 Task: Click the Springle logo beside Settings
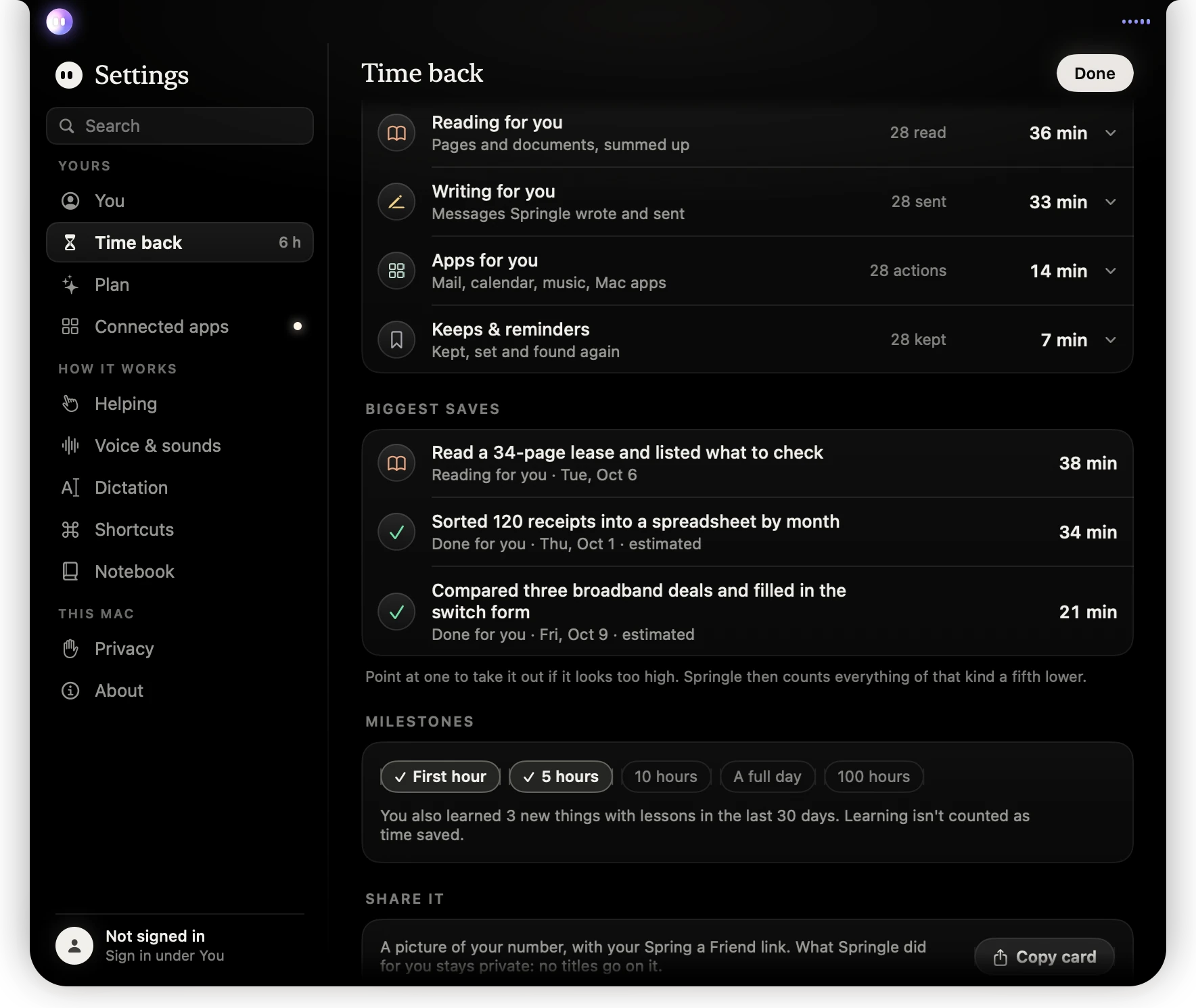(69, 75)
